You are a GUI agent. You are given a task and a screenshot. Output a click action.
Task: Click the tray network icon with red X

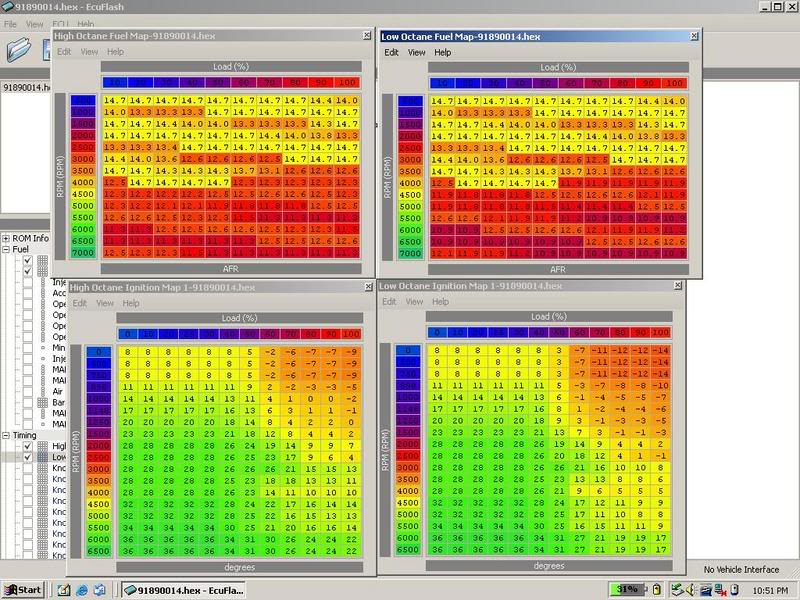[720, 590]
